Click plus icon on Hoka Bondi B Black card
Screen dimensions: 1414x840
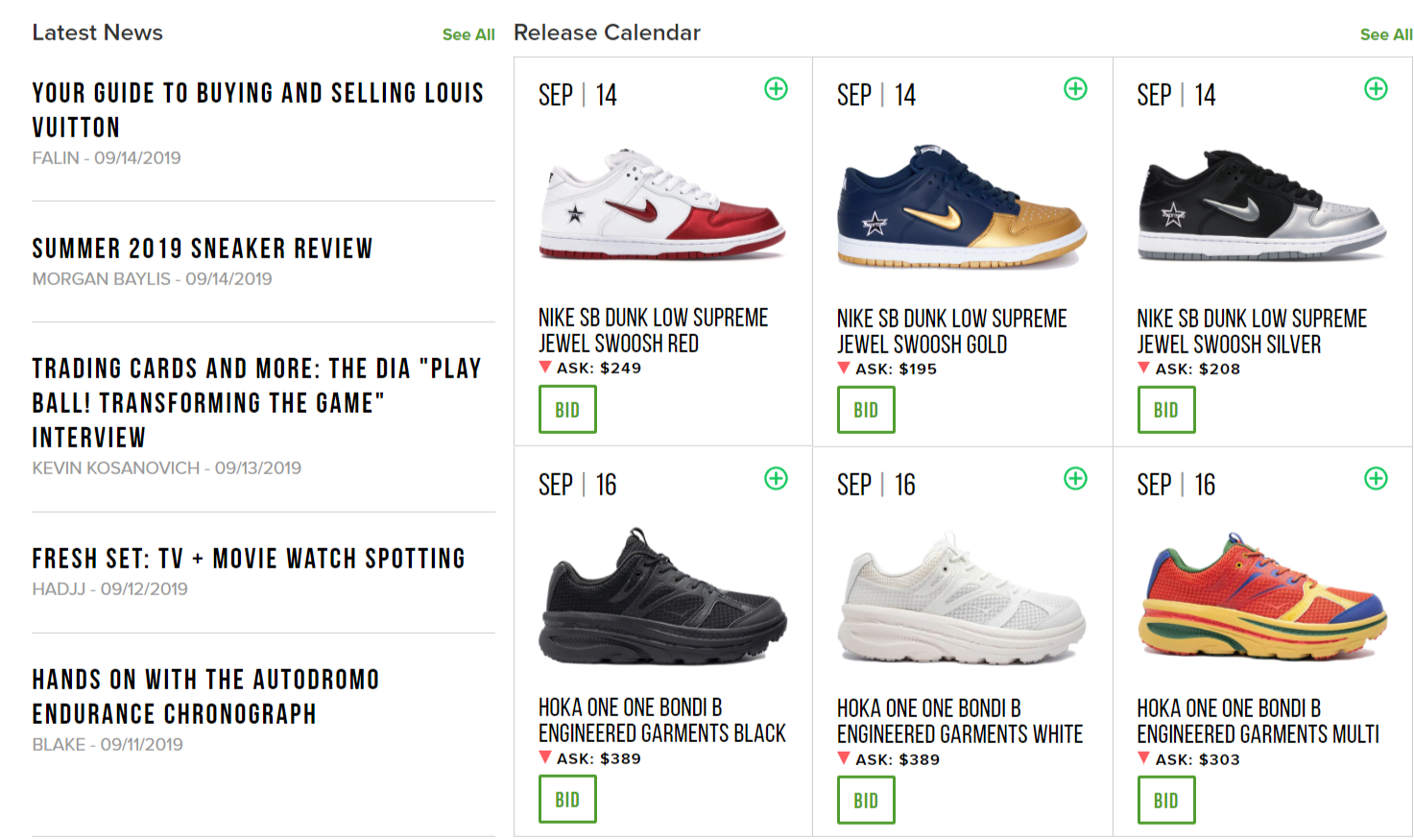coord(776,479)
